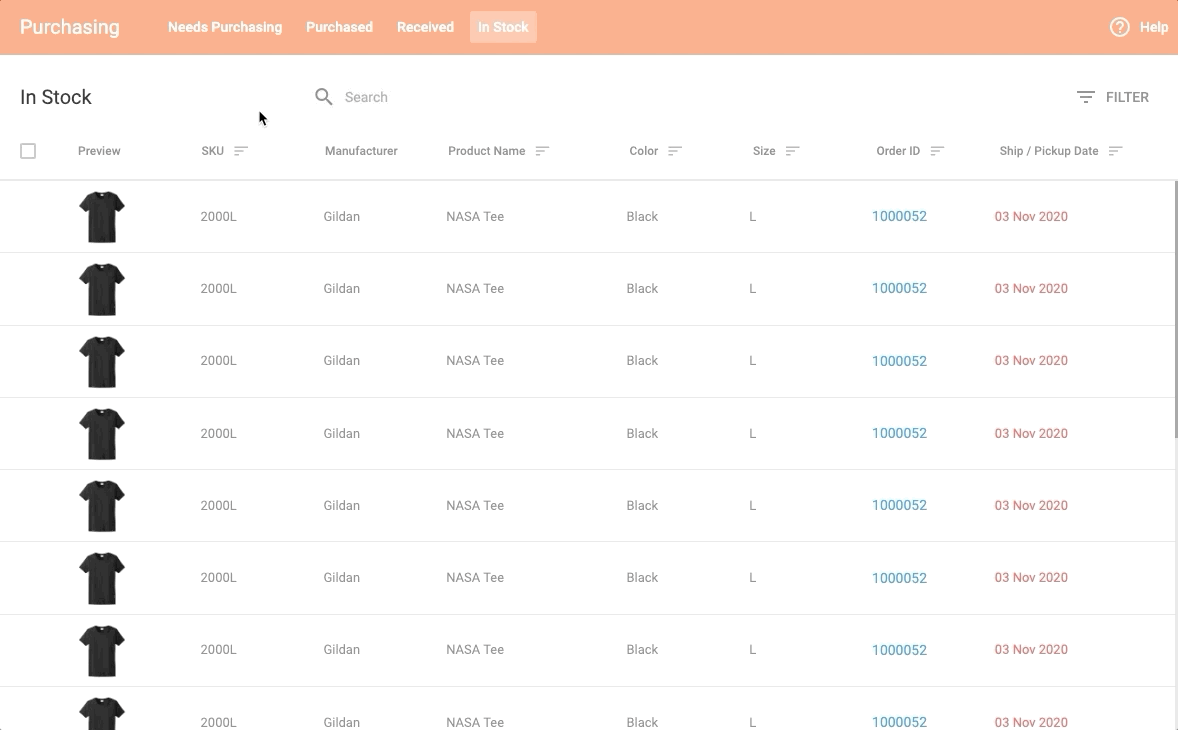This screenshot has height=730, width=1178.
Task: Expand sorting options on the Manufacturer column
Action: [361, 151]
